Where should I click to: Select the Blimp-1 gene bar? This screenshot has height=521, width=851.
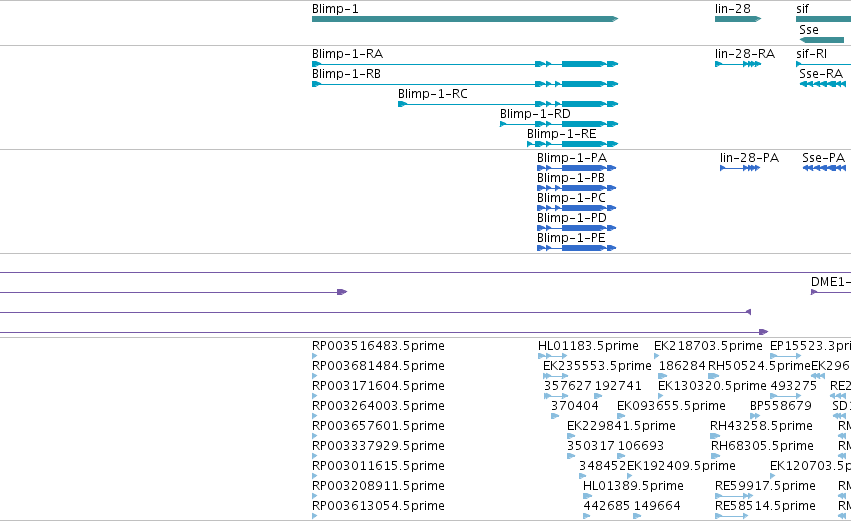click(x=465, y=19)
